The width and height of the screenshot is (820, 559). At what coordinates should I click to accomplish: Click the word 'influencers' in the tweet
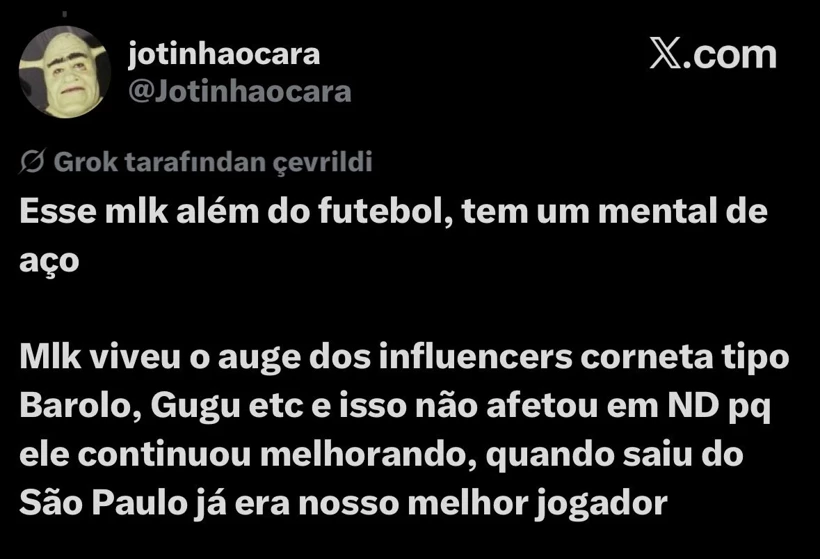(475, 357)
